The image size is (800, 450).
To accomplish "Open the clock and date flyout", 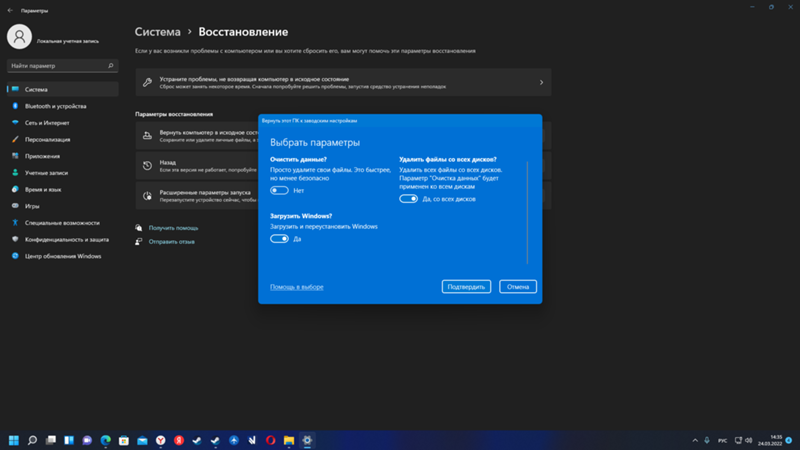I will [x=769, y=440].
